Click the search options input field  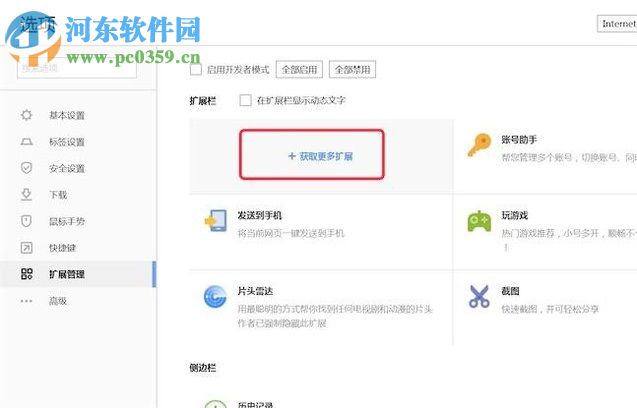point(77,68)
